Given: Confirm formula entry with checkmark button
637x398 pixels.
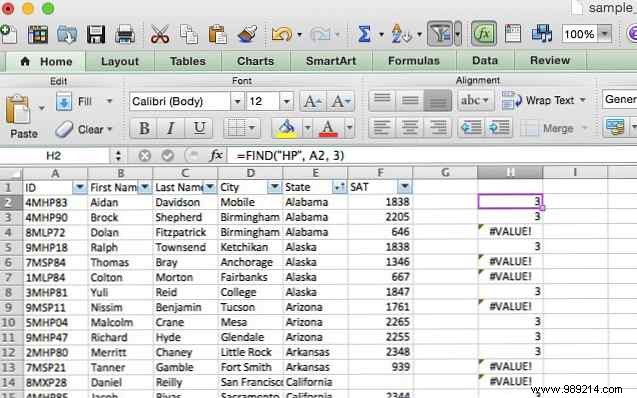Looking at the screenshot, I should point(167,156).
